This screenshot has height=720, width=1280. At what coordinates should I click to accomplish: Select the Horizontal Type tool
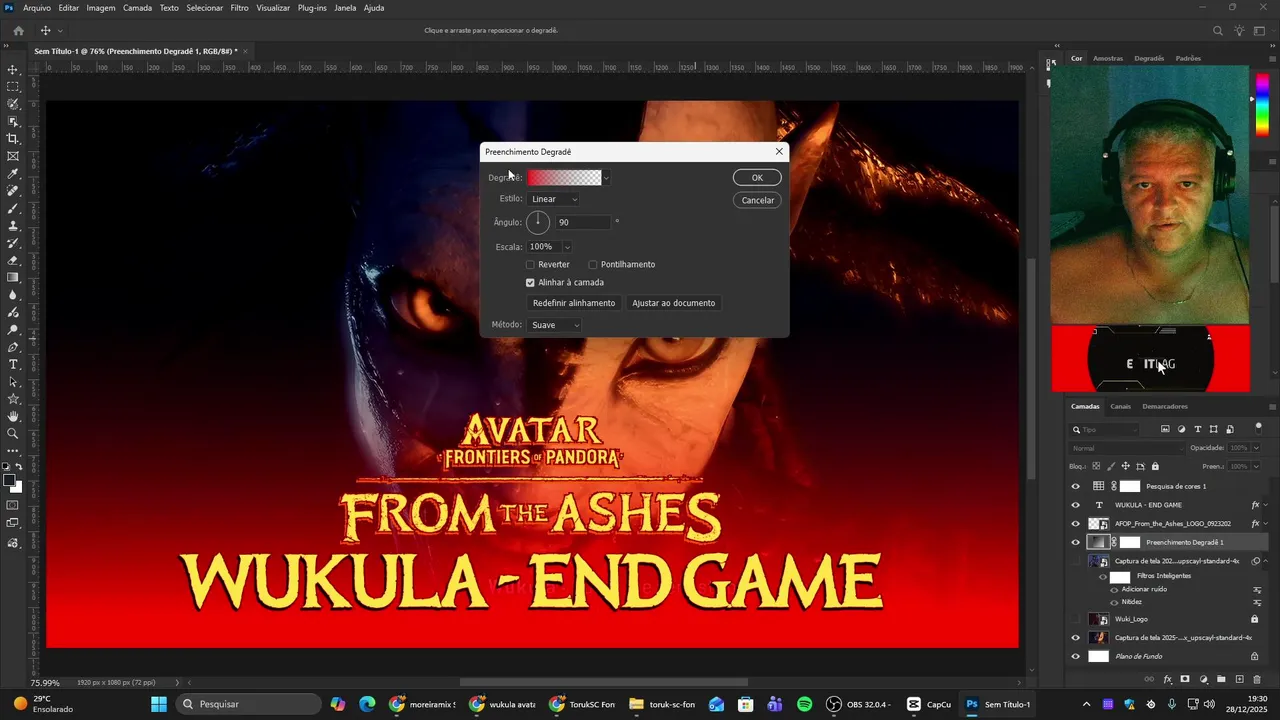(13, 364)
